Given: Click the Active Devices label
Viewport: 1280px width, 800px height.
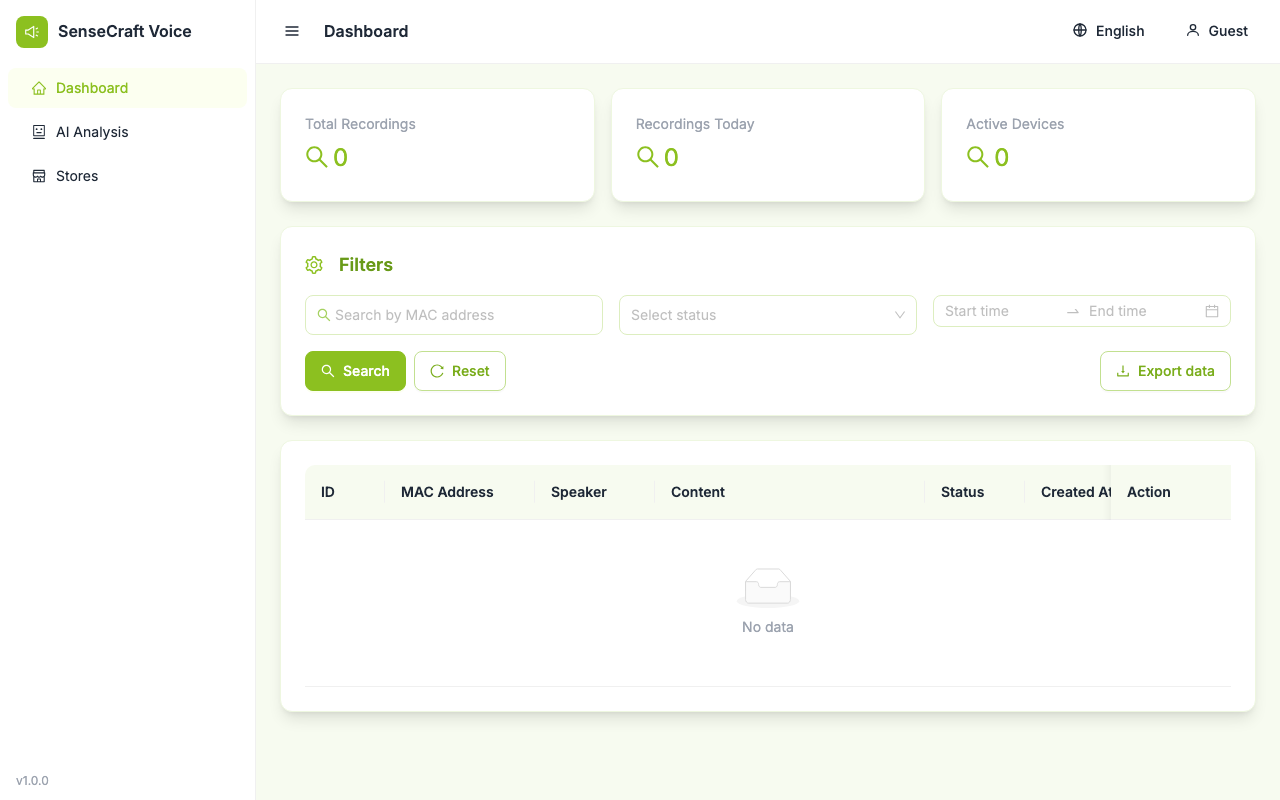Looking at the screenshot, I should [x=1015, y=124].
